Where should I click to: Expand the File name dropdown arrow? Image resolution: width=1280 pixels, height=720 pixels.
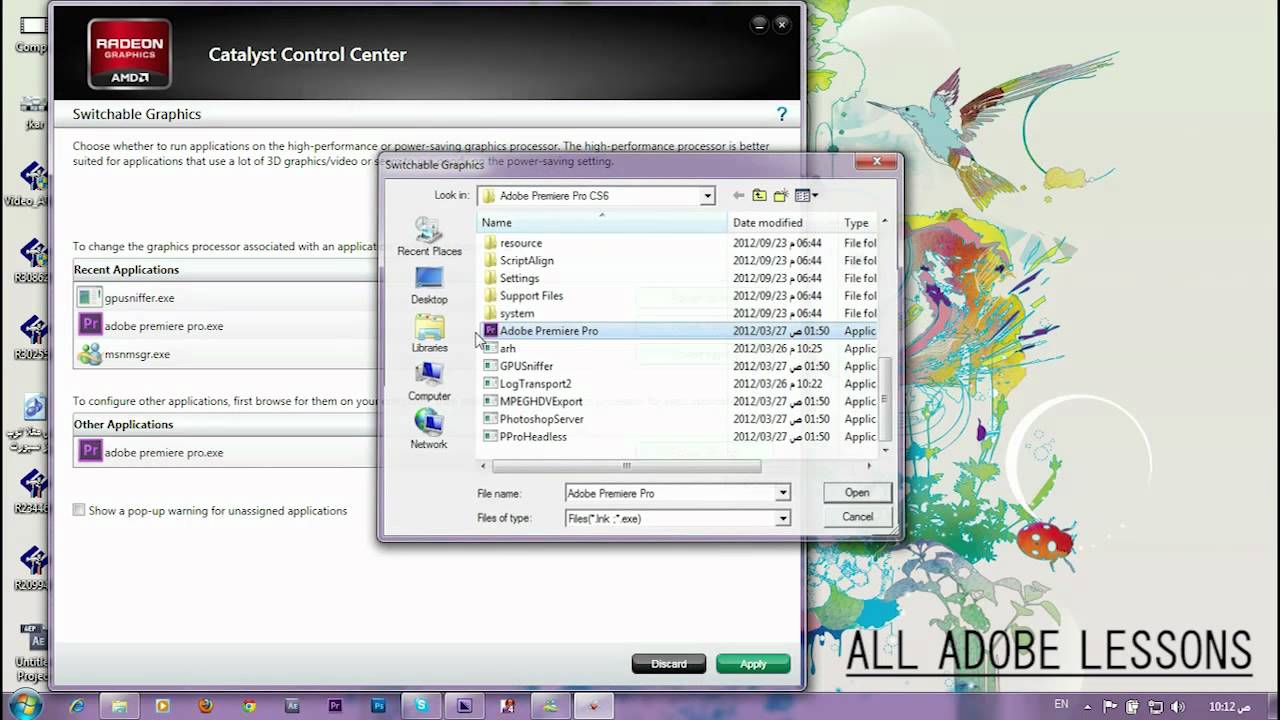point(783,493)
